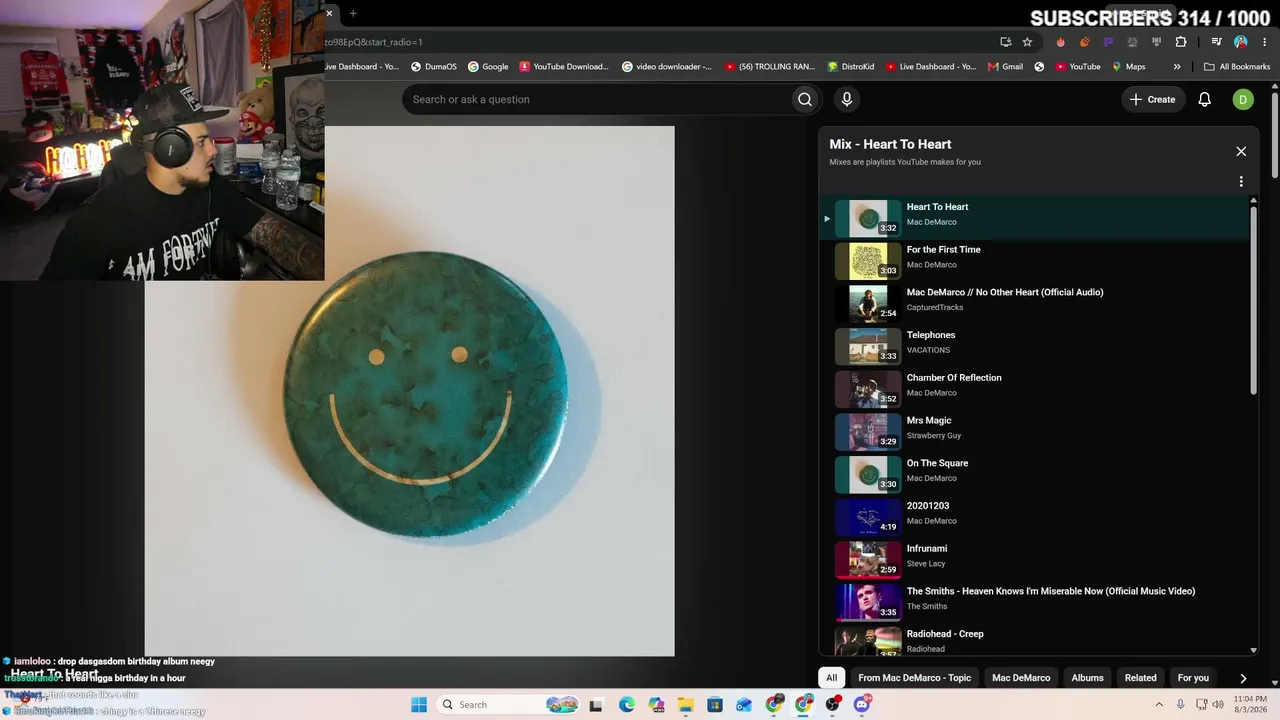Open the taskbar clock showing 11:04 PM
Viewport: 1280px width, 720px height.
pyautogui.click(x=1249, y=705)
